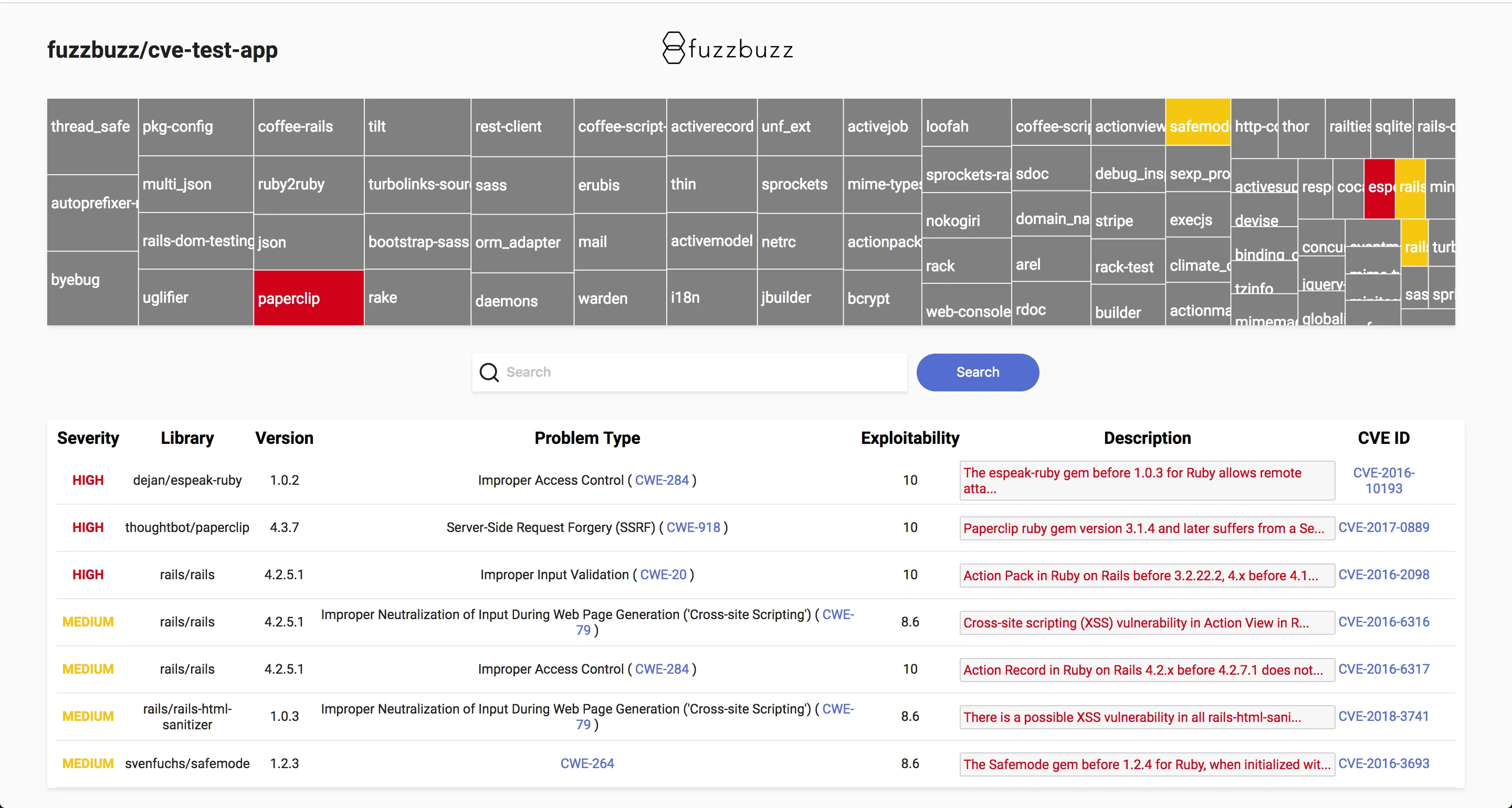Open the CWE-20 link
The image size is (1512, 808).
click(663, 575)
